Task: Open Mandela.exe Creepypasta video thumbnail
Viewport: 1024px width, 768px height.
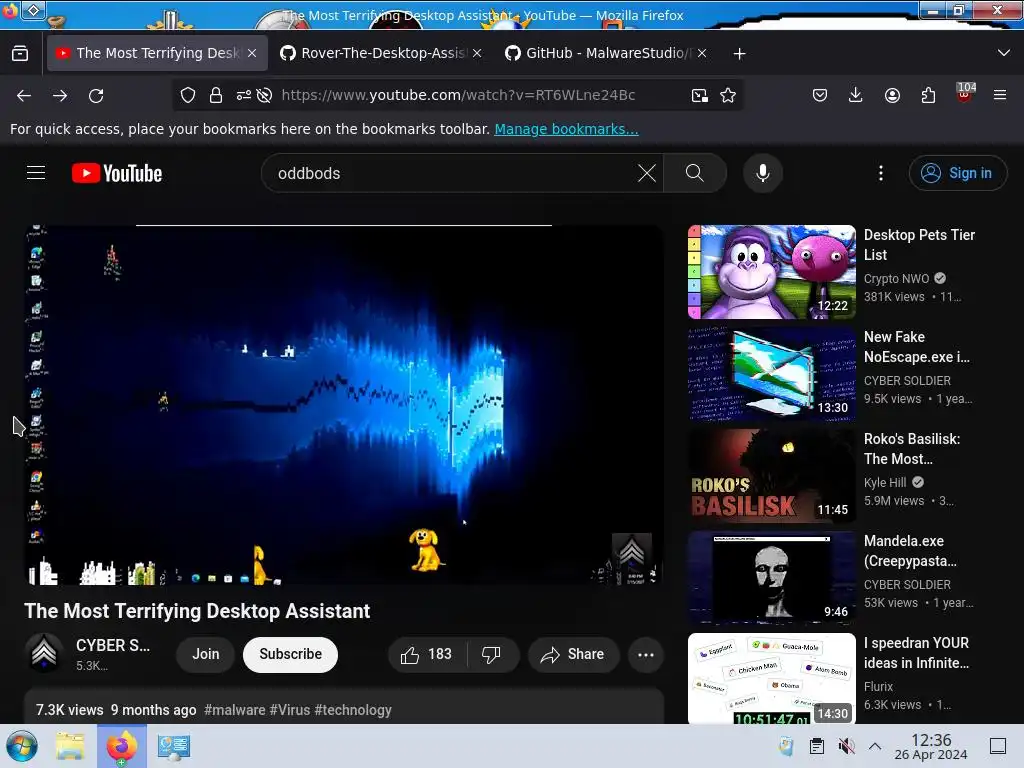Action: pyautogui.click(x=771, y=577)
